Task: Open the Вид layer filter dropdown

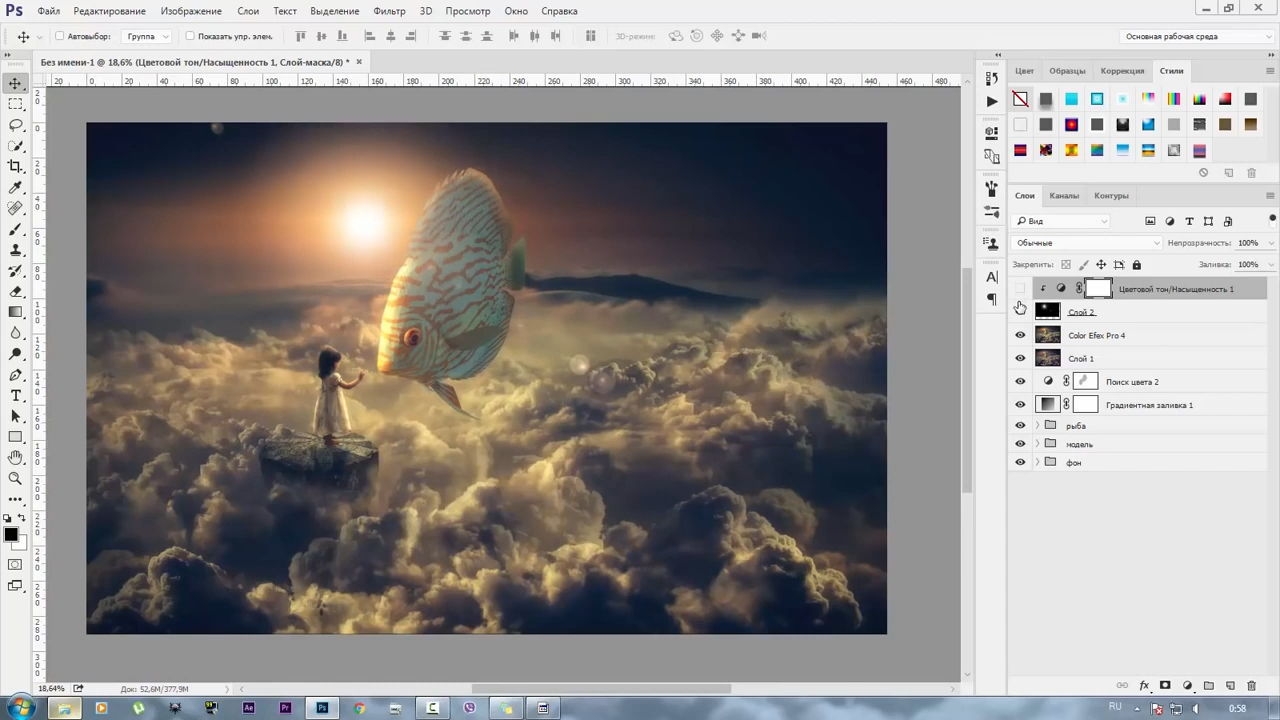Action: click(1063, 221)
